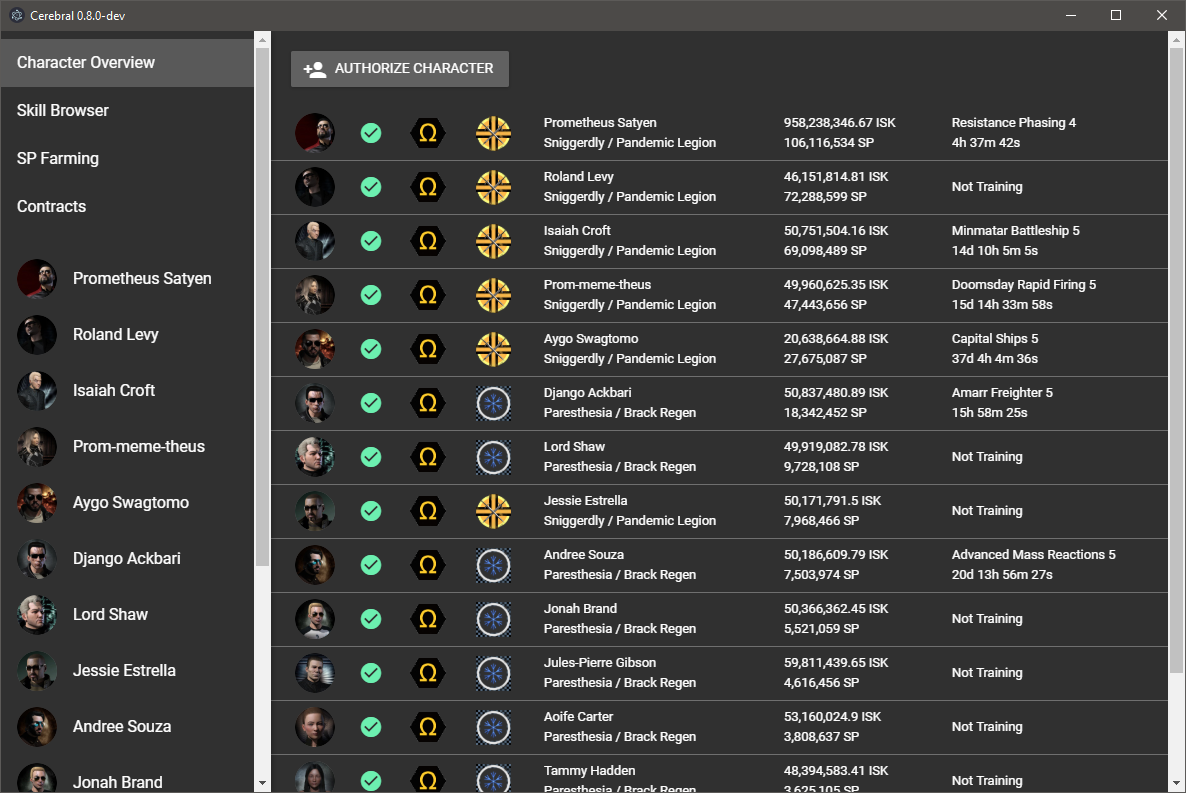Click Omega clone icon for Aygo Swagtomo
The width and height of the screenshot is (1186, 793).
427,349
